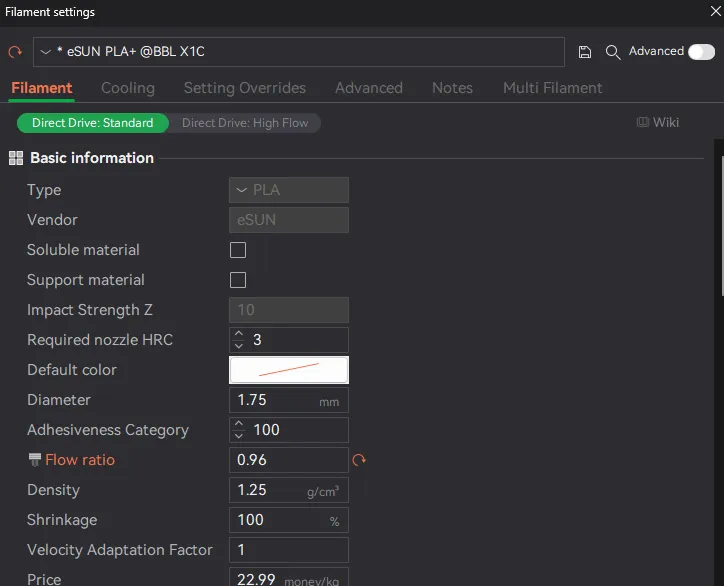Click the Density label
The image size is (724, 586).
54,490
